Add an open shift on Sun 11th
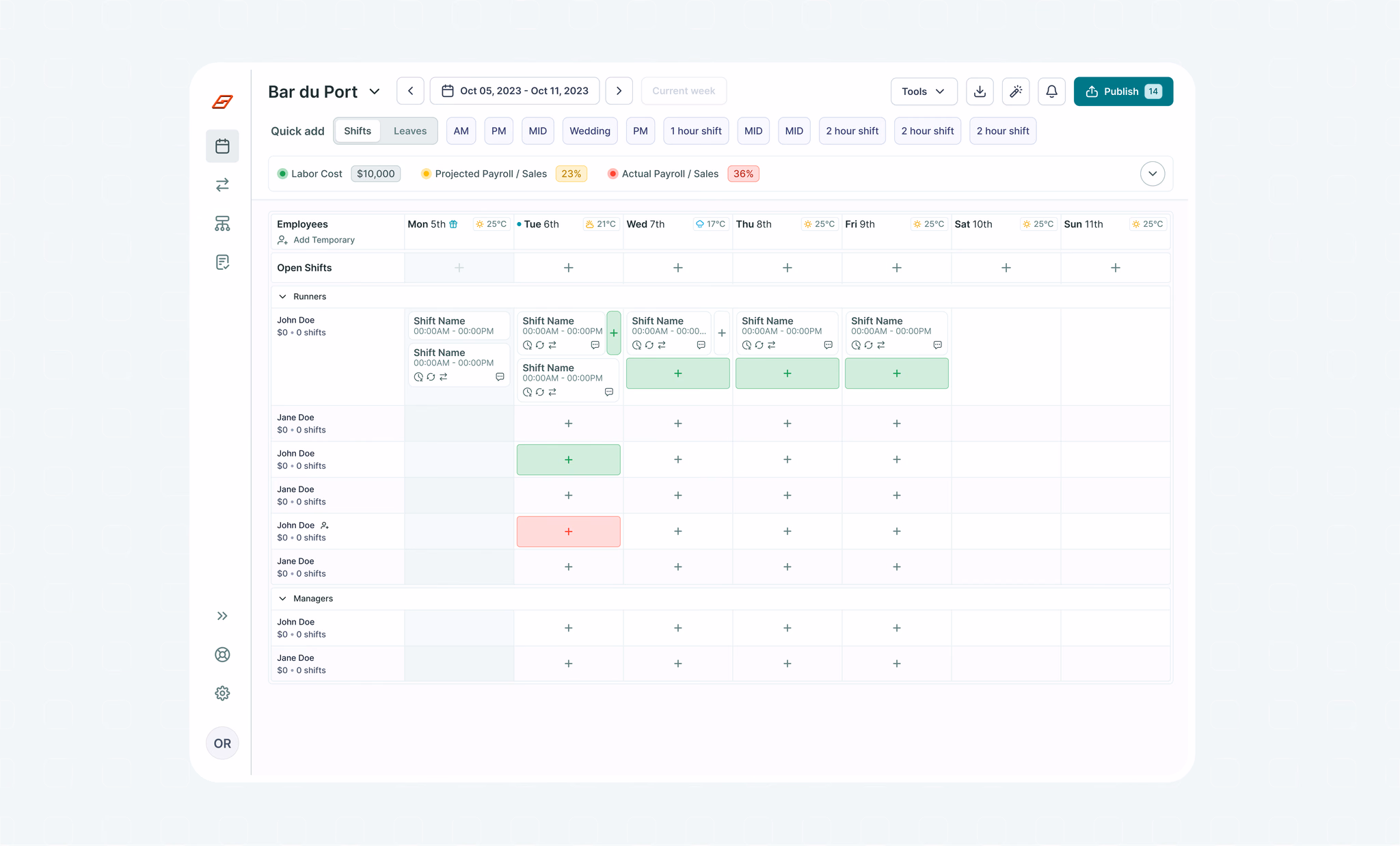Image resolution: width=1400 pixels, height=846 pixels. [1116, 268]
